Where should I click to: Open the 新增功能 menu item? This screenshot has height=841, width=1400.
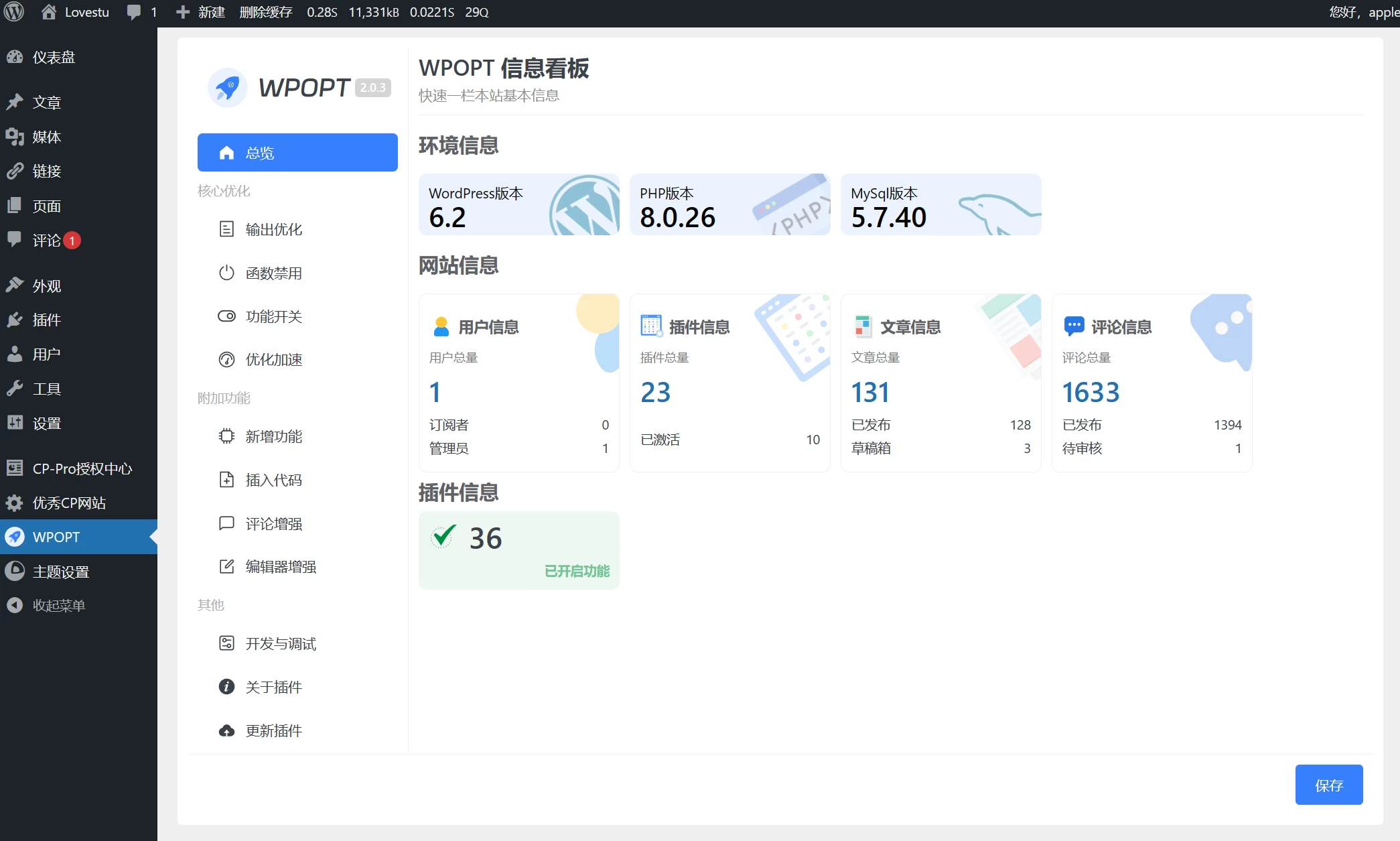[297, 436]
